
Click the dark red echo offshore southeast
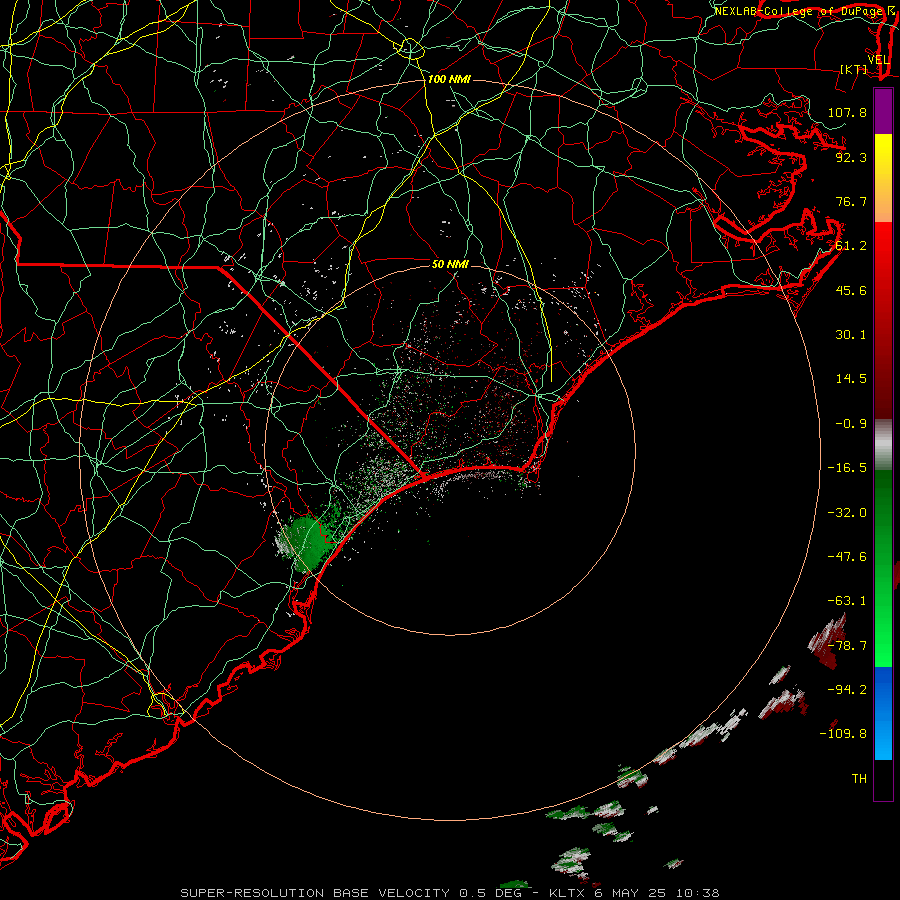click(x=827, y=643)
